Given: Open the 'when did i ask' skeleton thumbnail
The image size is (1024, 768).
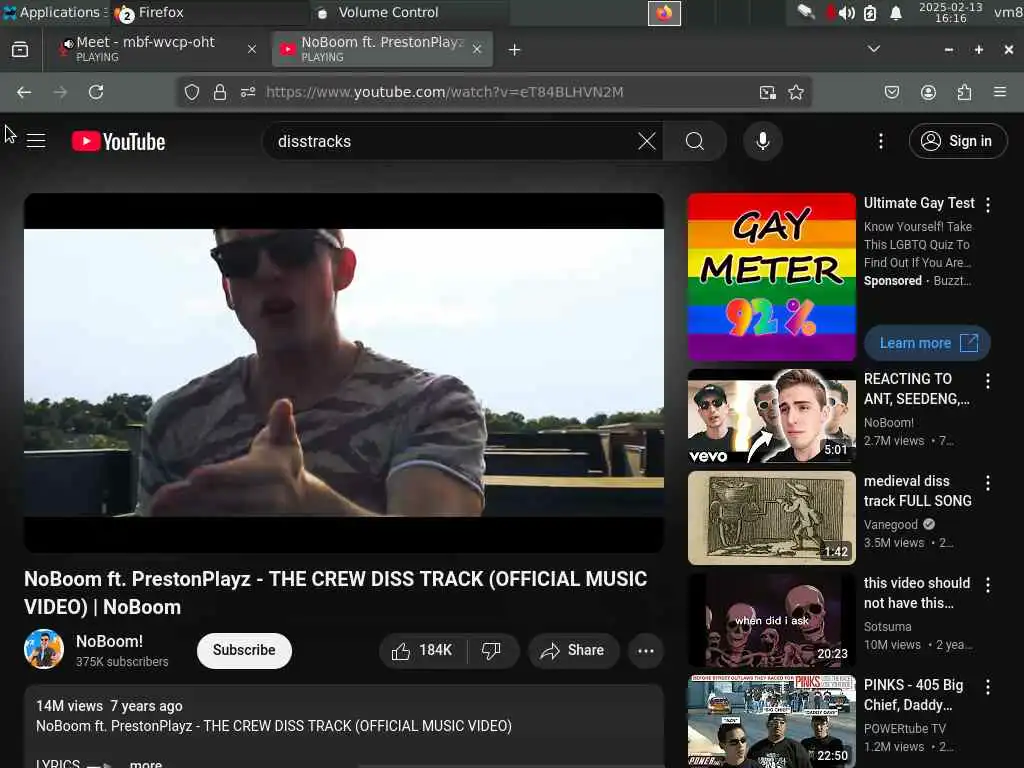Looking at the screenshot, I should pos(771,620).
